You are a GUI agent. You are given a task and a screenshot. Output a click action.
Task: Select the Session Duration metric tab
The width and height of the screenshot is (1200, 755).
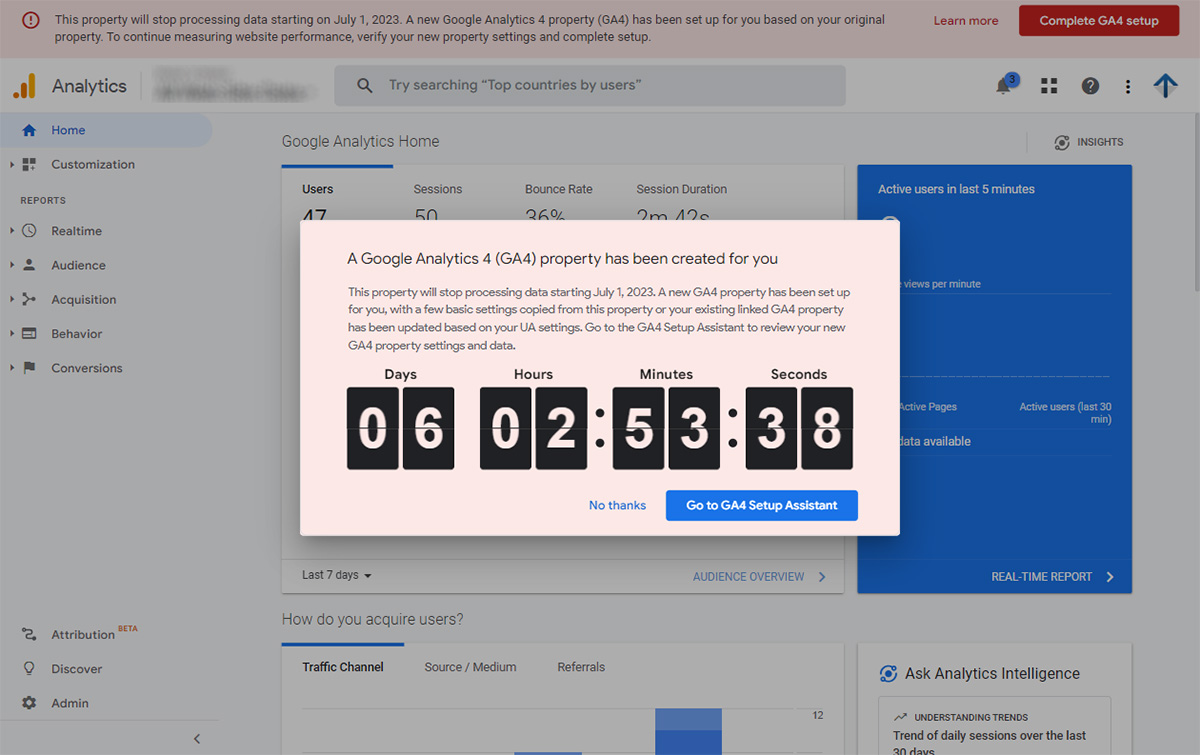(x=682, y=189)
